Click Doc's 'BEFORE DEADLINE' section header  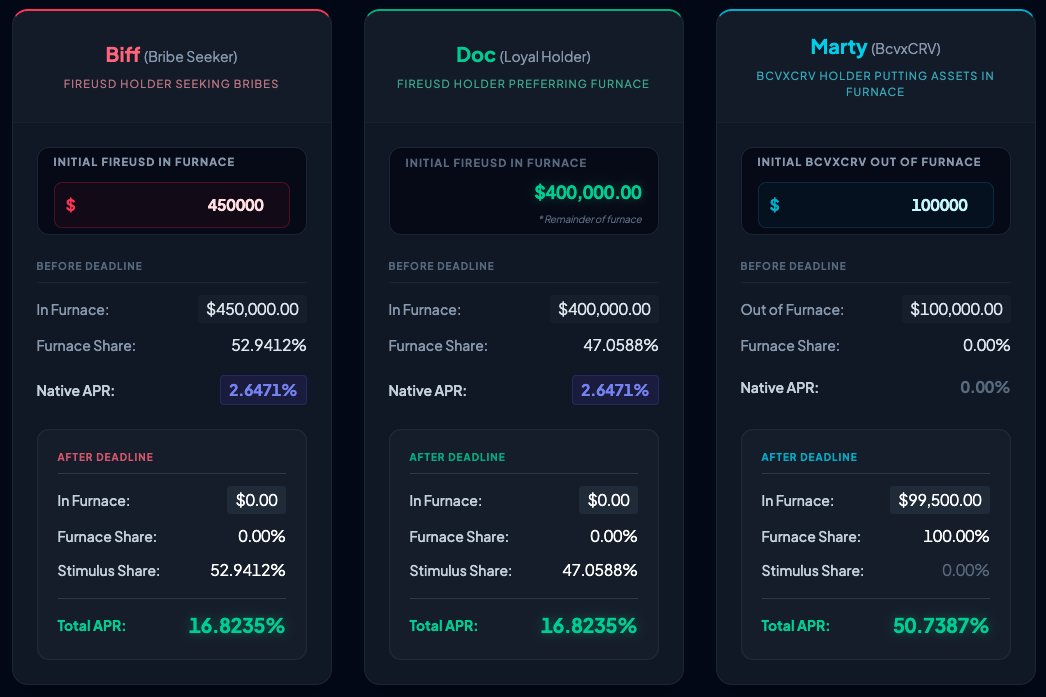point(441,266)
